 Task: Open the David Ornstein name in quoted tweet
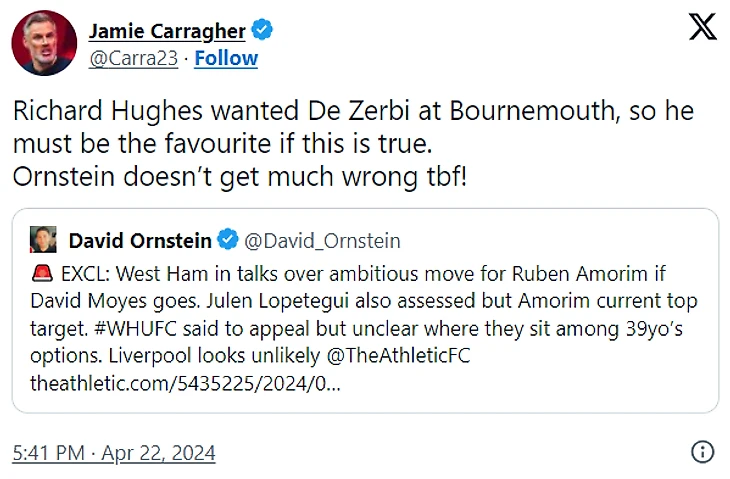140,240
